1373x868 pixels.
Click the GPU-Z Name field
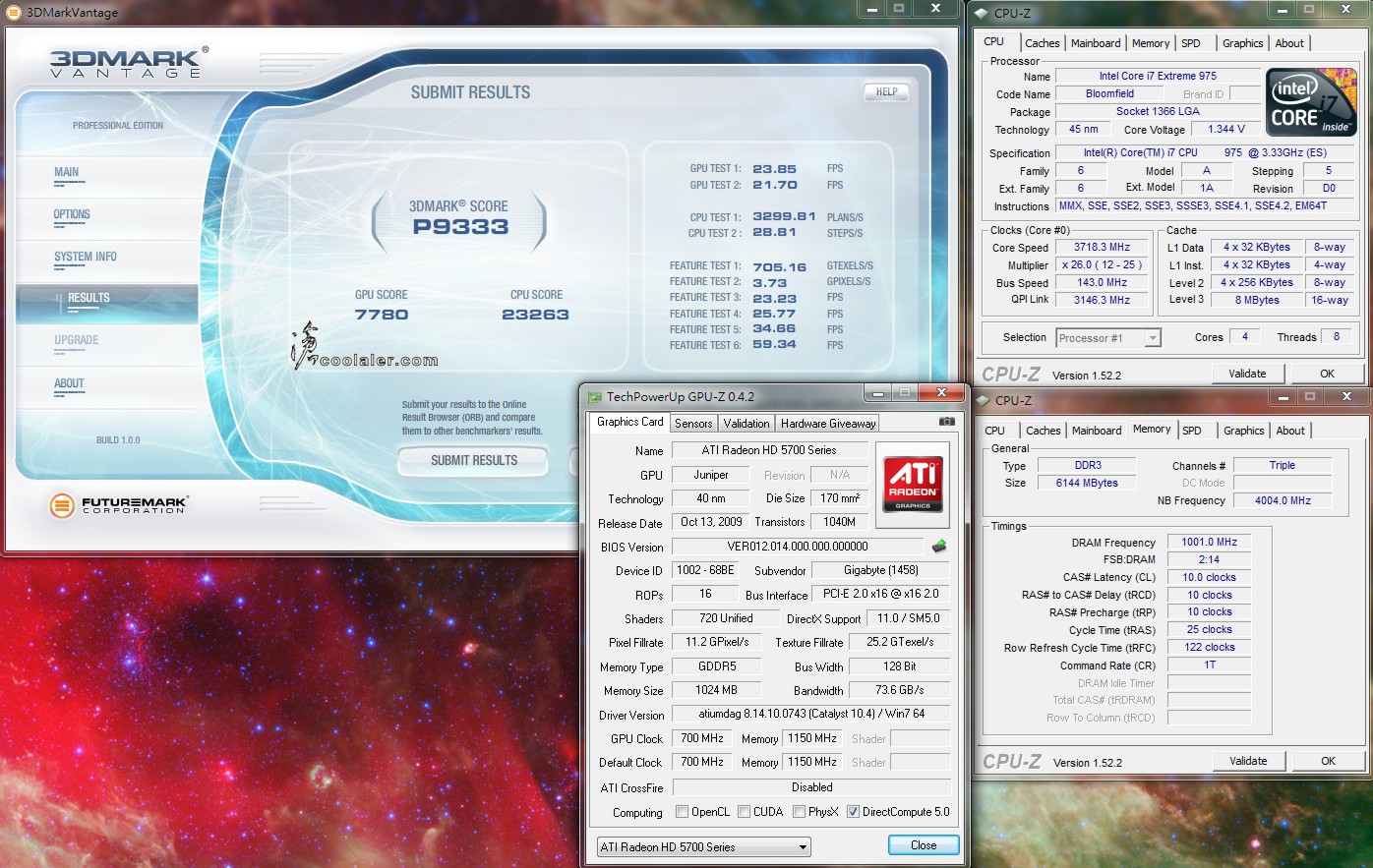click(x=769, y=450)
